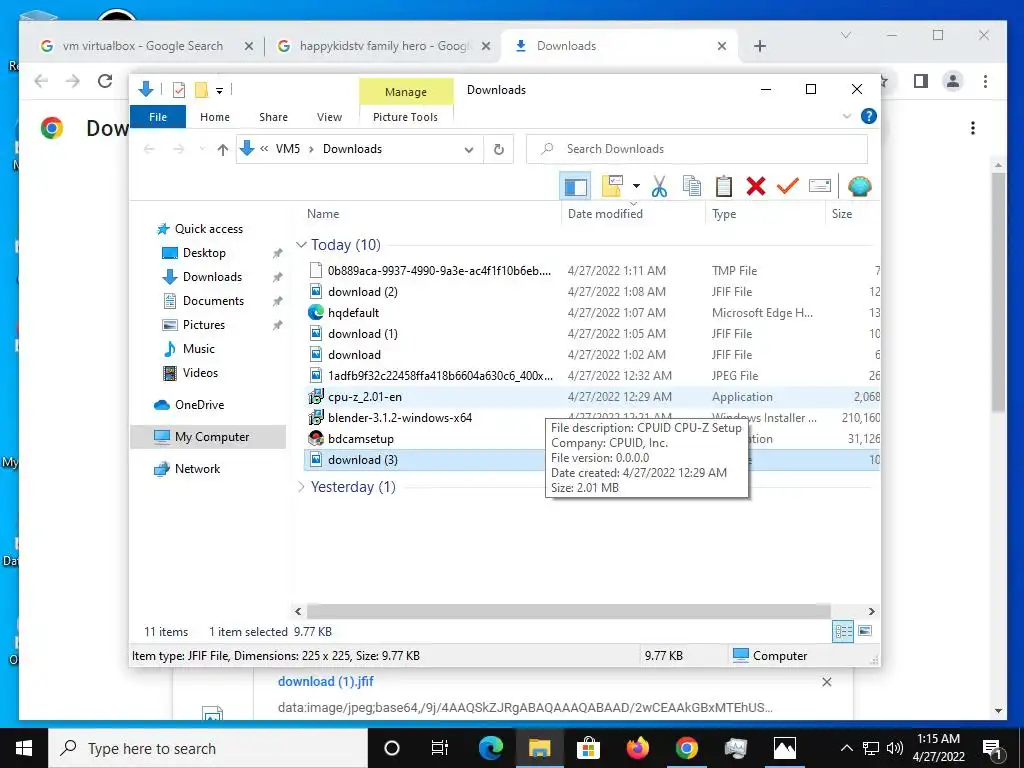Image resolution: width=1024 pixels, height=768 pixels.
Task: Click the horizontal scrollbar in file list
Action: tap(568, 611)
